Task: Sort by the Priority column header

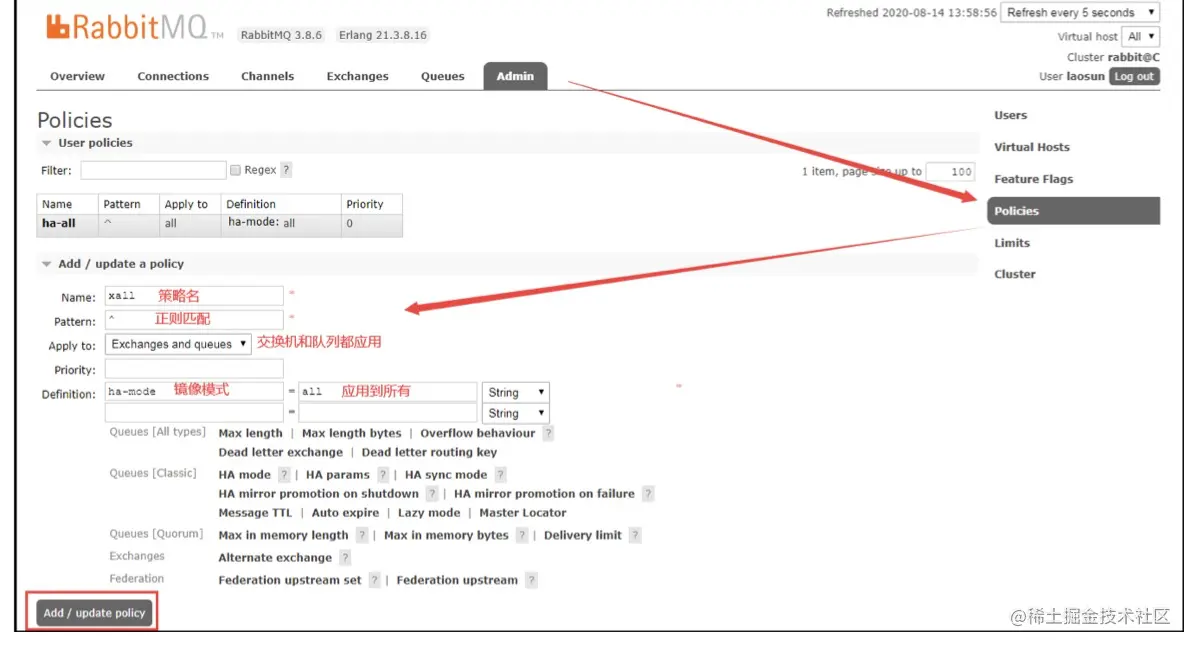Action: pyautogui.click(x=364, y=204)
